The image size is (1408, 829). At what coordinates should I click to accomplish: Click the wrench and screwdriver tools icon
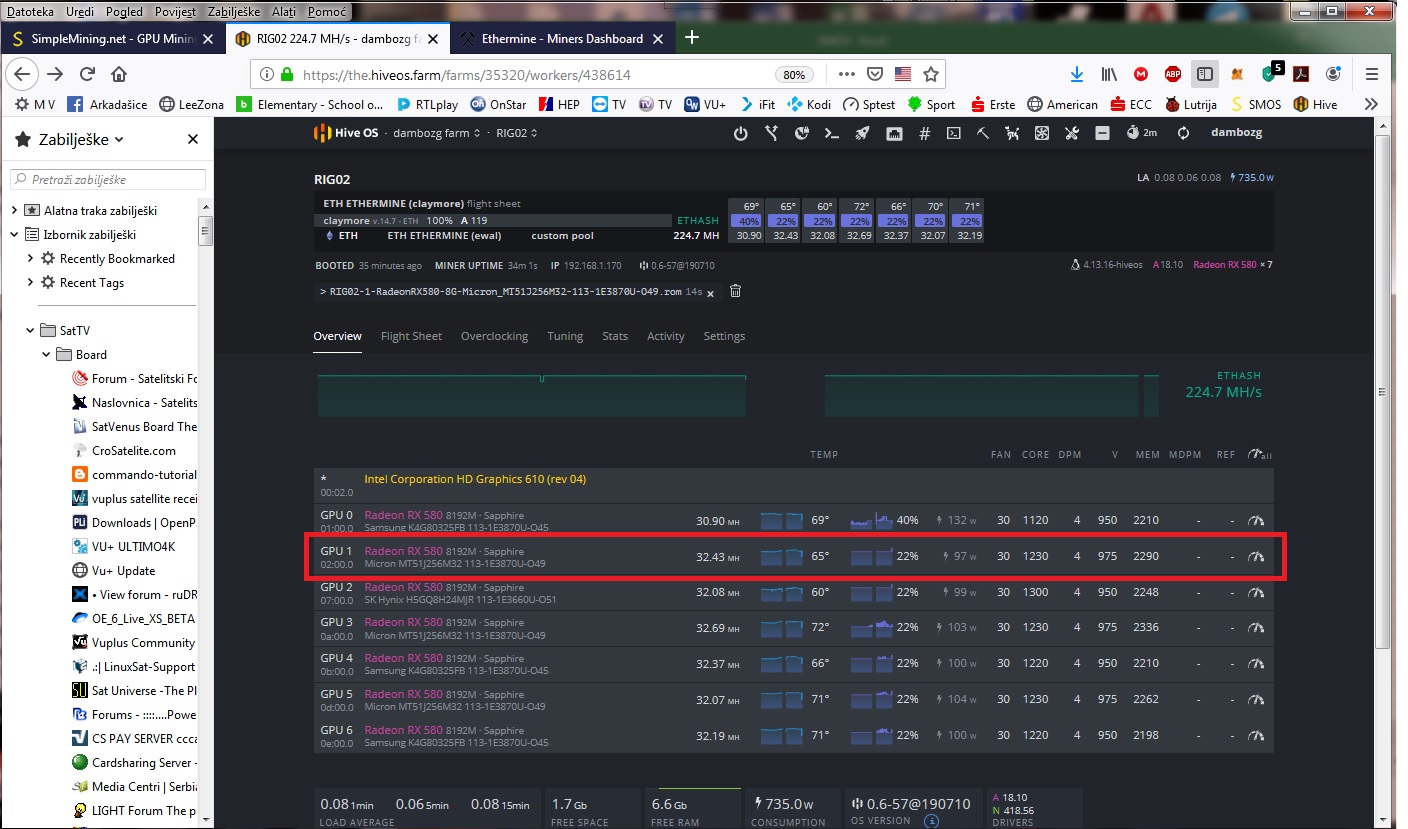click(1072, 133)
